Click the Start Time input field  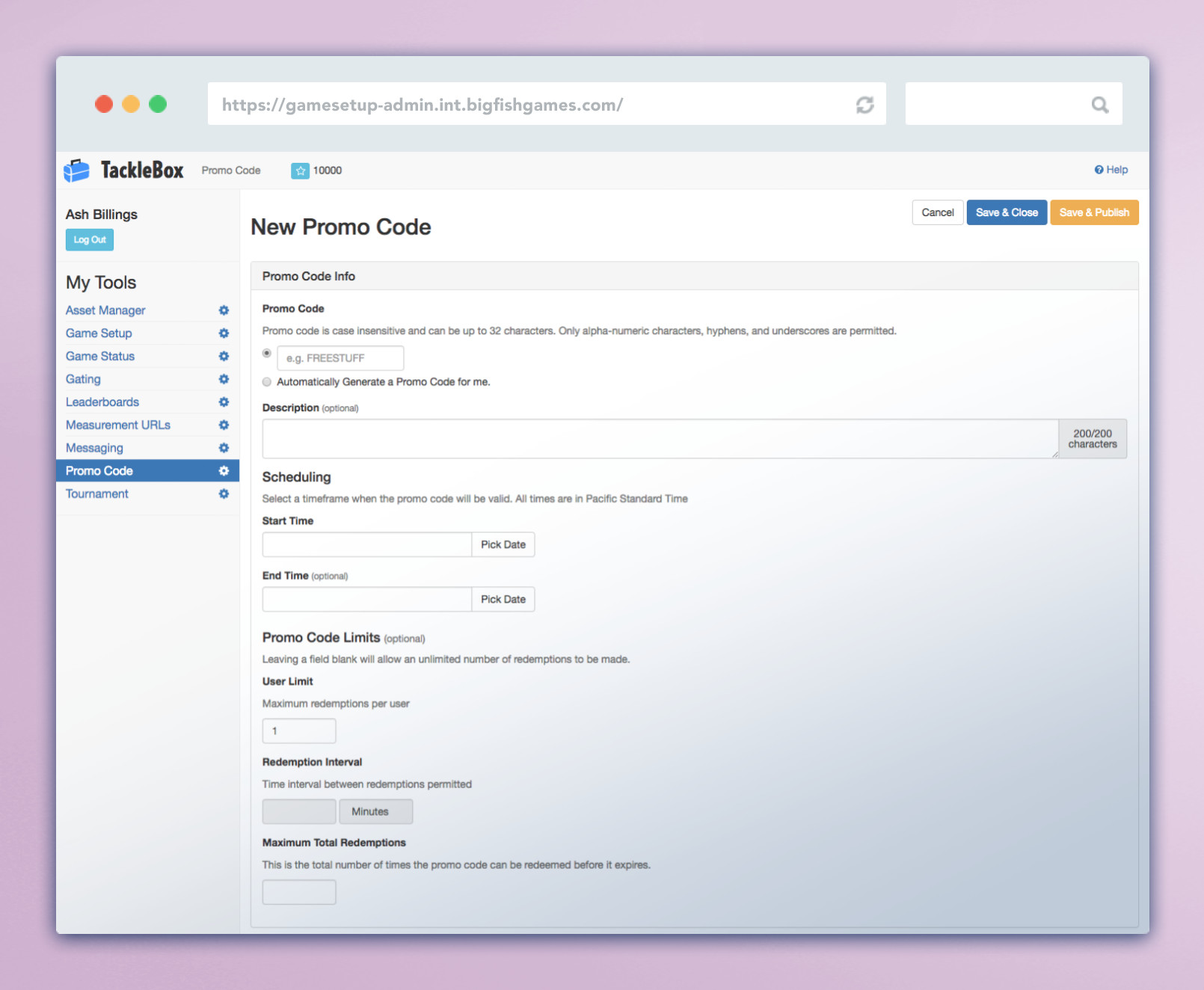tap(367, 544)
